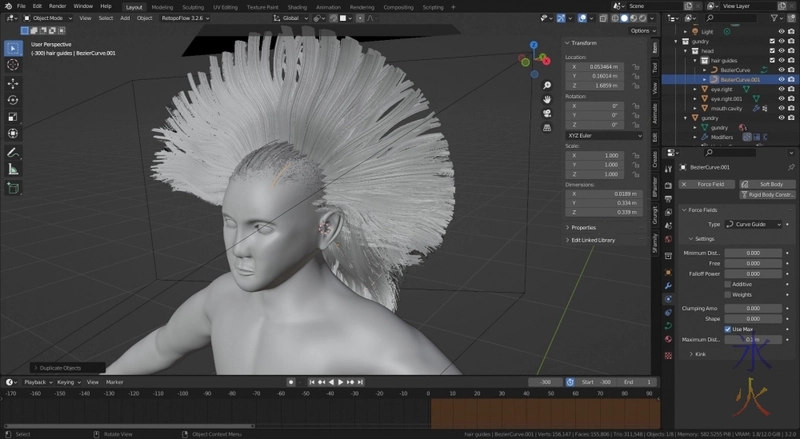The height and width of the screenshot is (439, 800).
Task: Select the Cursor tool in toolbar
Action: coord(13,65)
